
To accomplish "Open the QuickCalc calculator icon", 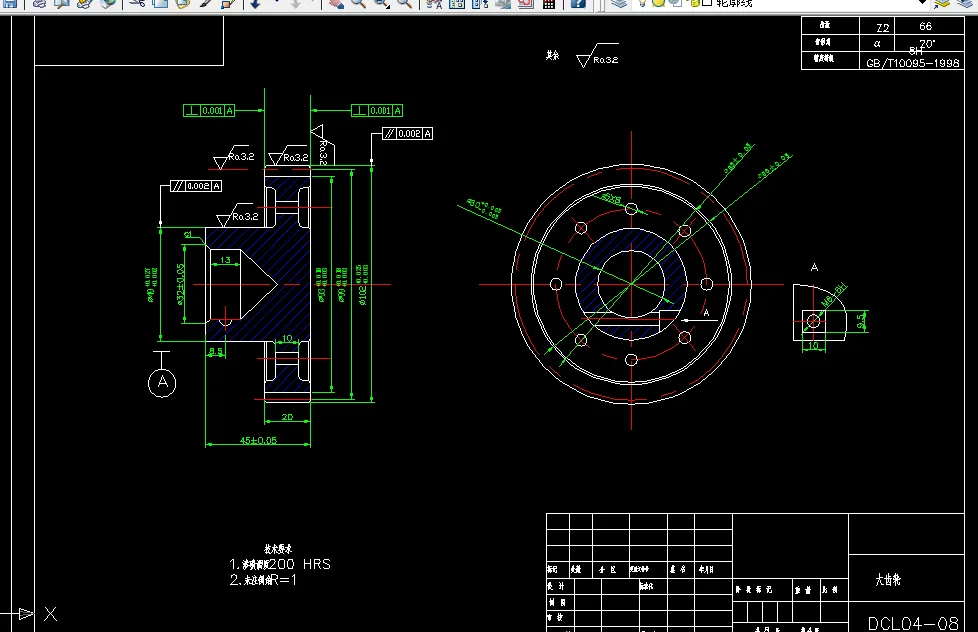I will pyautogui.click(x=549, y=3).
